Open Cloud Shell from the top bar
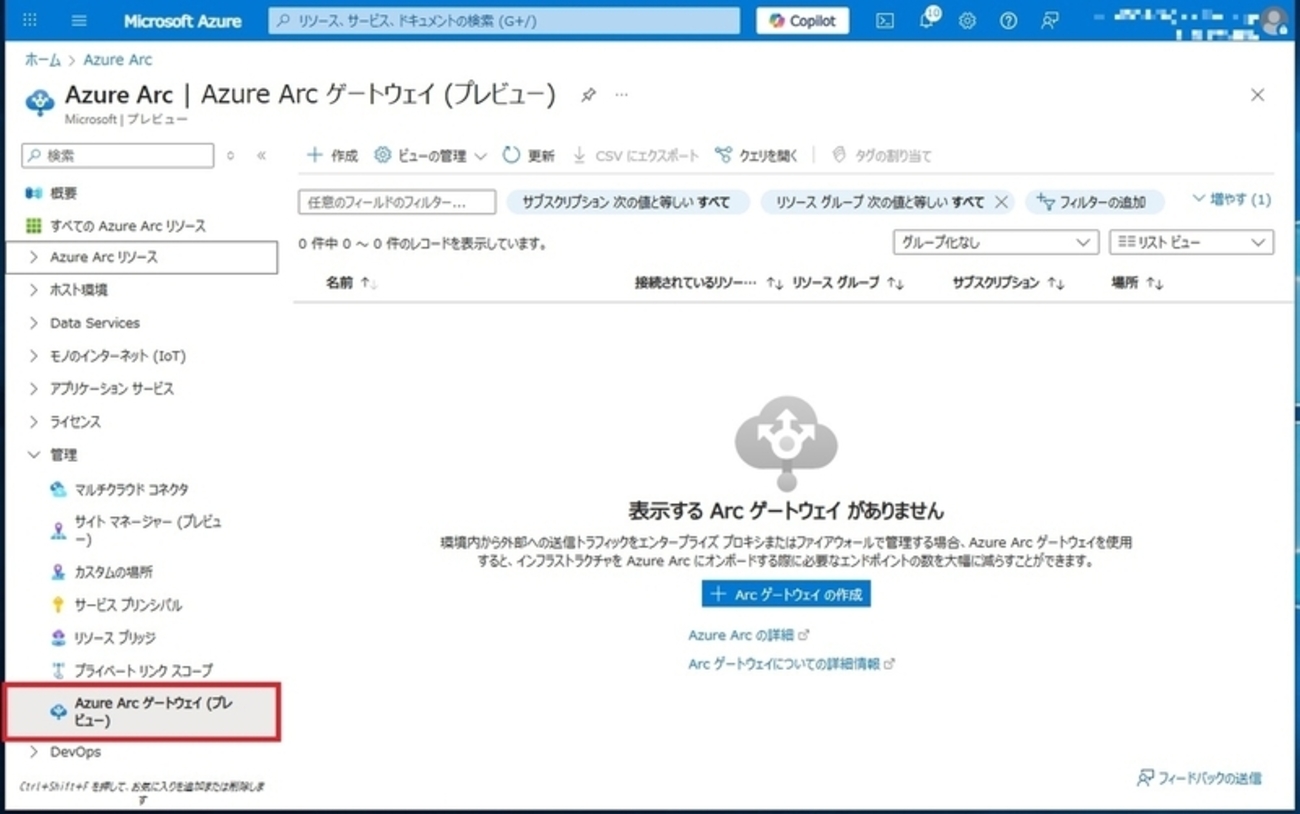The width and height of the screenshot is (1300, 814). pyautogui.click(x=885, y=21)
